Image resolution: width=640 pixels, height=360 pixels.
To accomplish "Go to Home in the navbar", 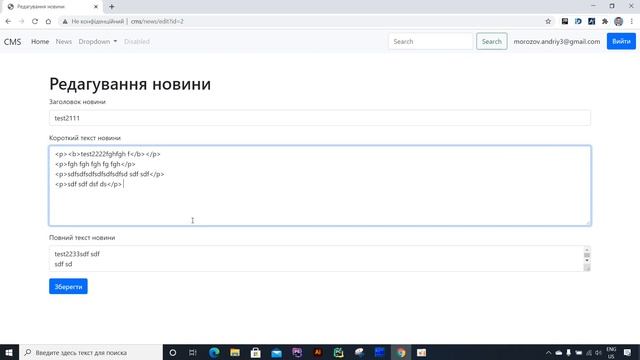I will [x=40, y=42].
